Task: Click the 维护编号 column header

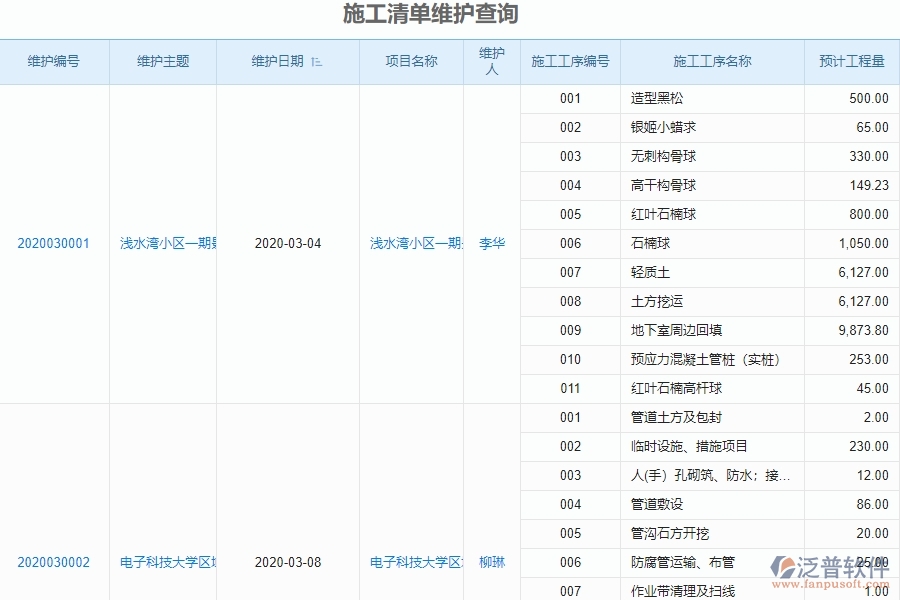Action: point(53,61)
